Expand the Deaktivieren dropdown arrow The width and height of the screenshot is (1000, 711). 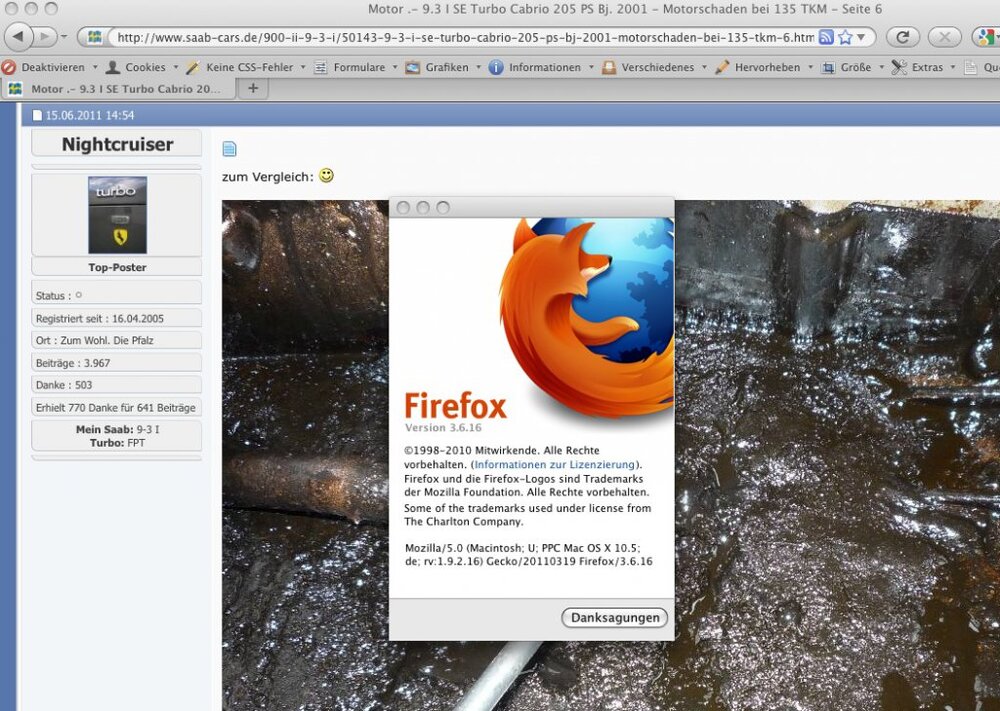[95, 67]
